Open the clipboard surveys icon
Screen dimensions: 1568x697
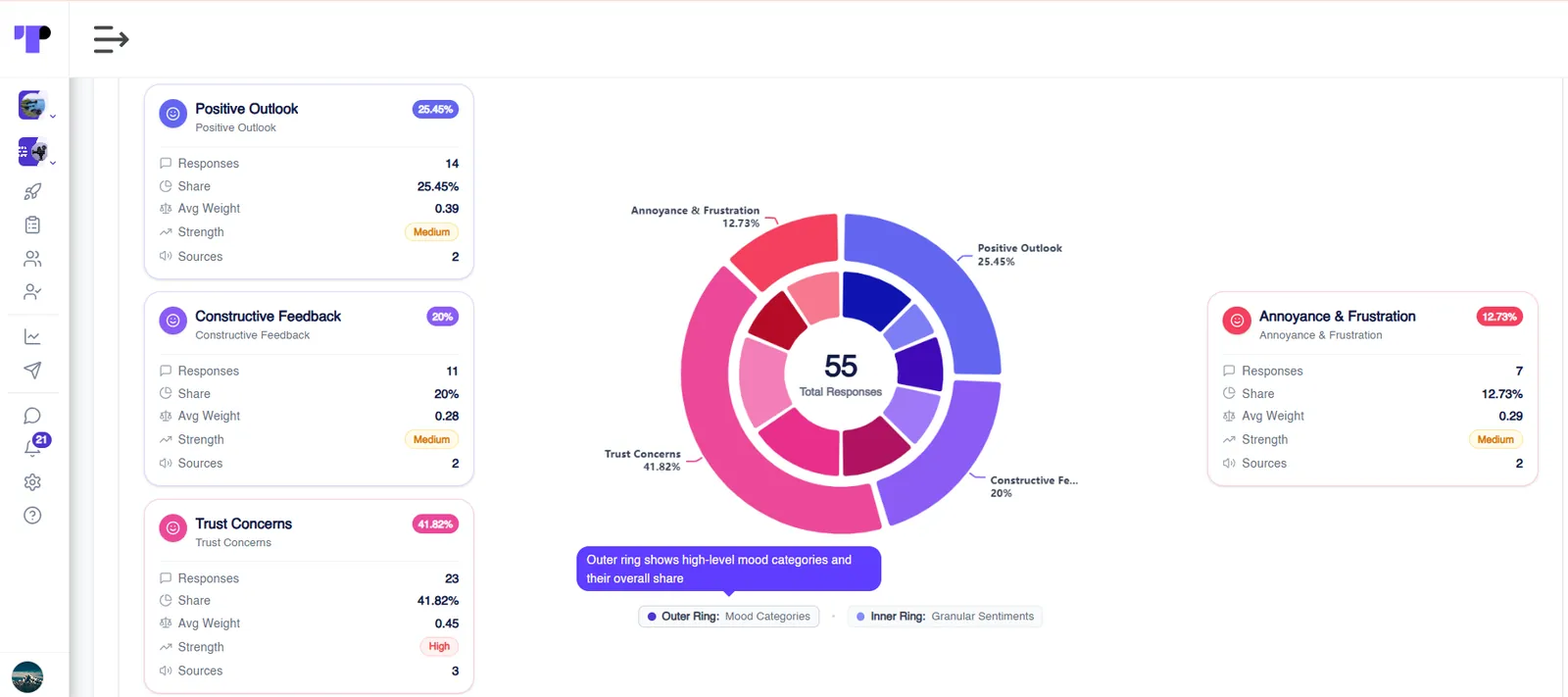click(32, 225)
